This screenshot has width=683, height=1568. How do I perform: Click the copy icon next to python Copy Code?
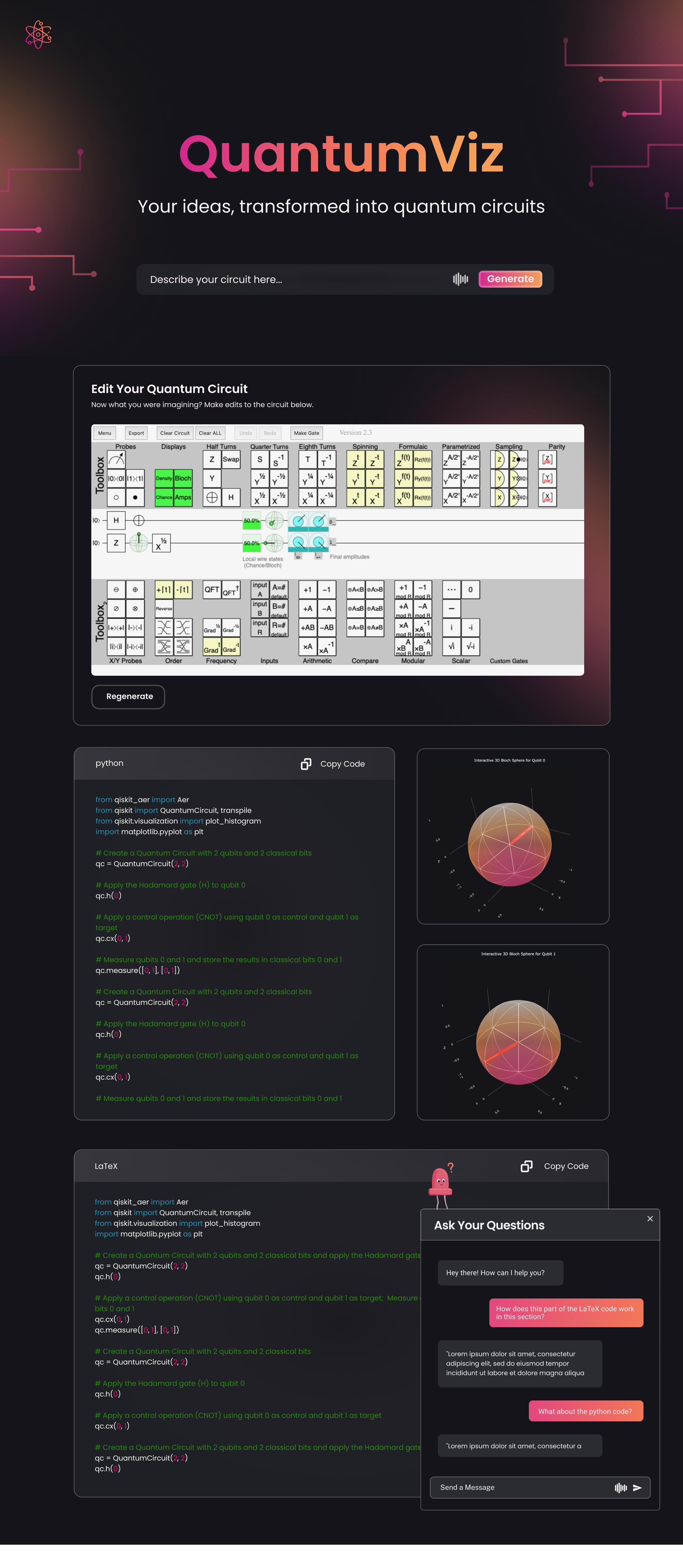click(306, 764)
